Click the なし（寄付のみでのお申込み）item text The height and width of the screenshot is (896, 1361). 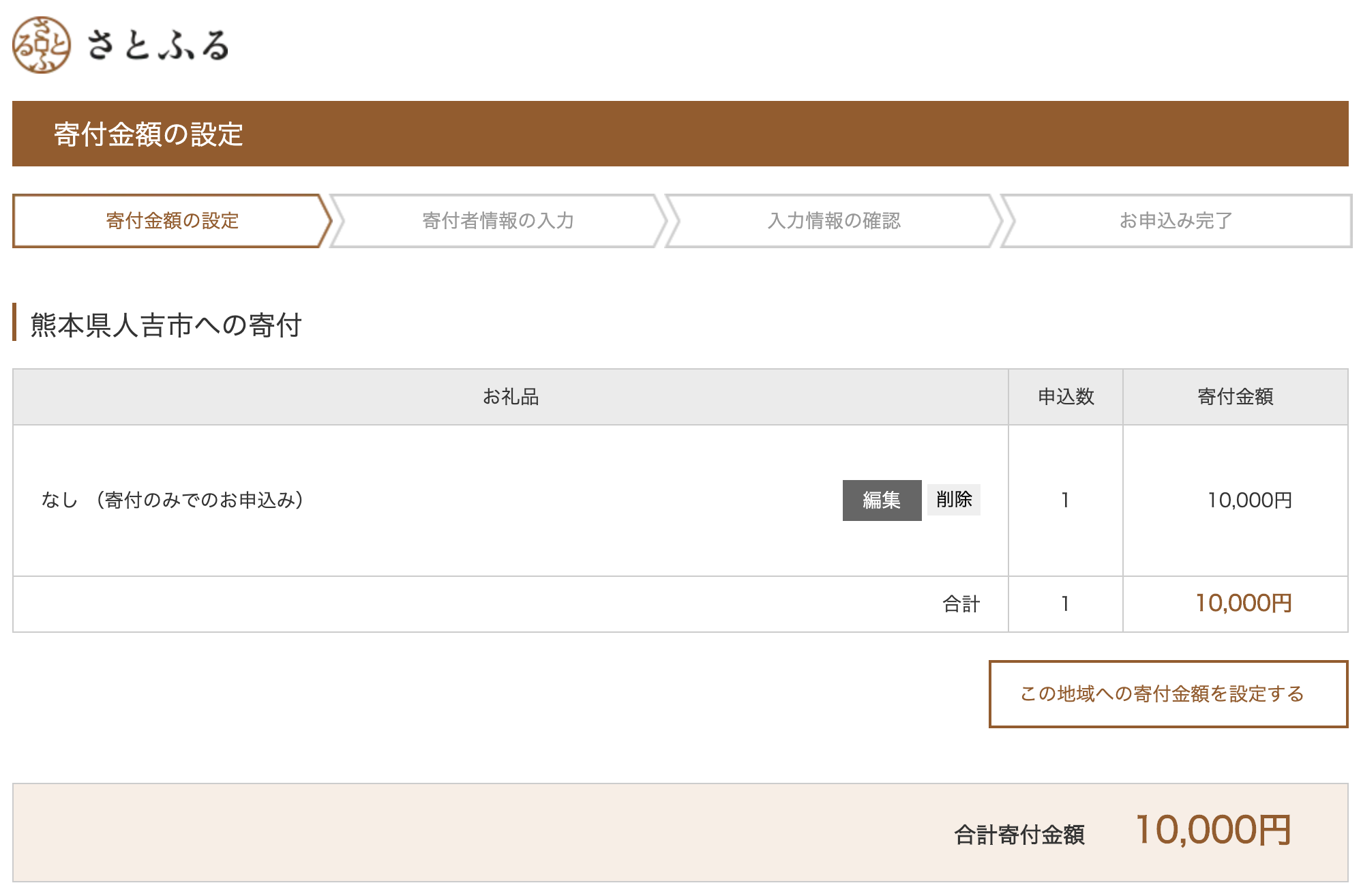(x=173, y=500)
